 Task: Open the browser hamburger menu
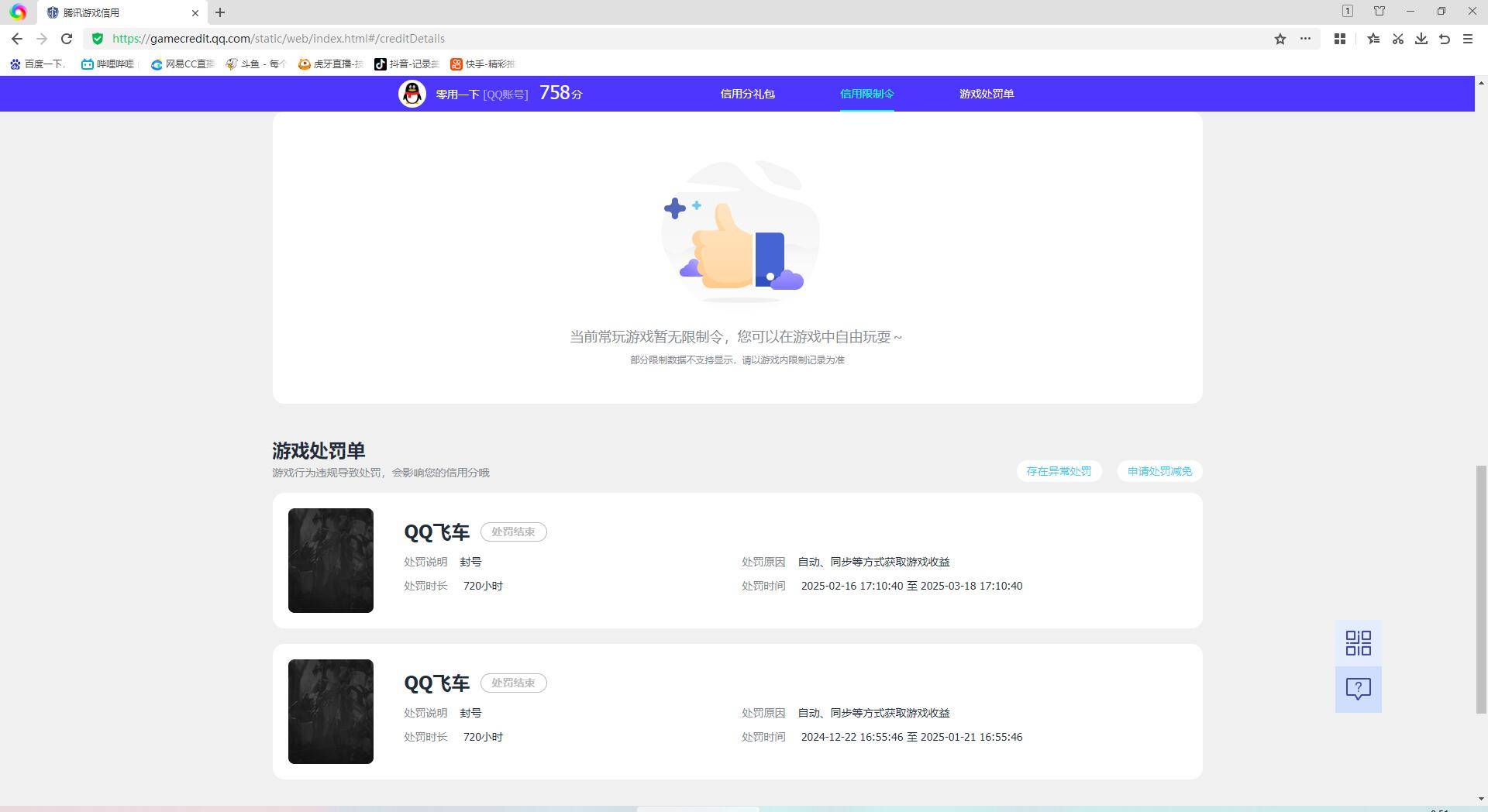(x=1468, y=39)
